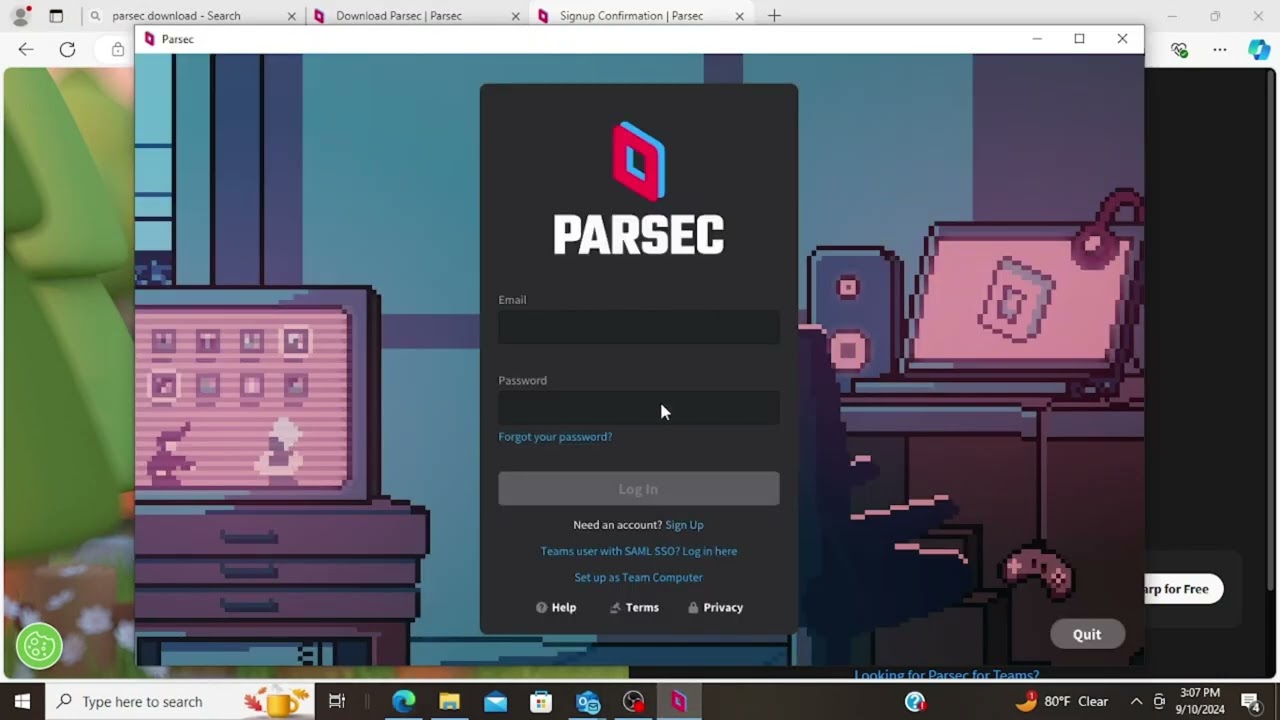The image size is (1280, 720).
Task: Open Task View on taskbar
Action: coord(337,702)
